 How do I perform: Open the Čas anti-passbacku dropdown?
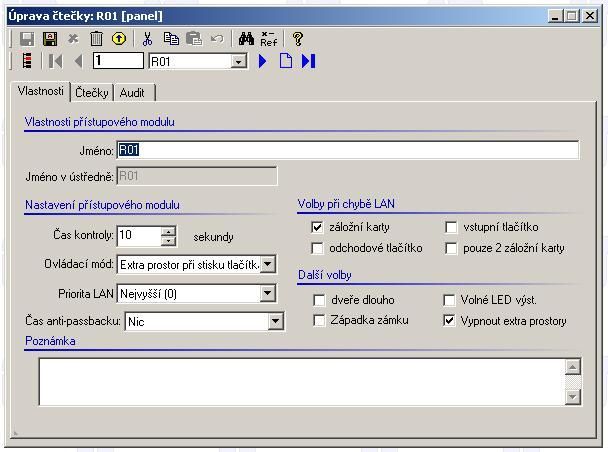tap(276, 322)
